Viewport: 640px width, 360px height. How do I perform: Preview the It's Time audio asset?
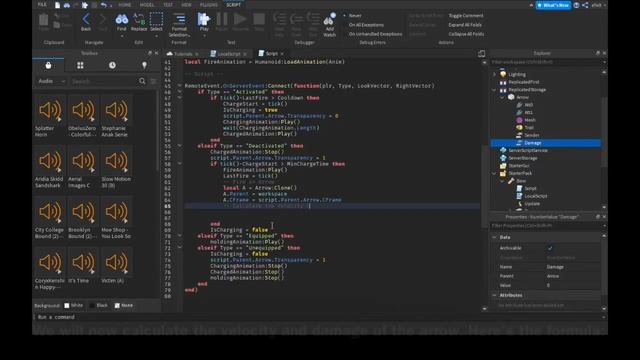tap(83, 262)
